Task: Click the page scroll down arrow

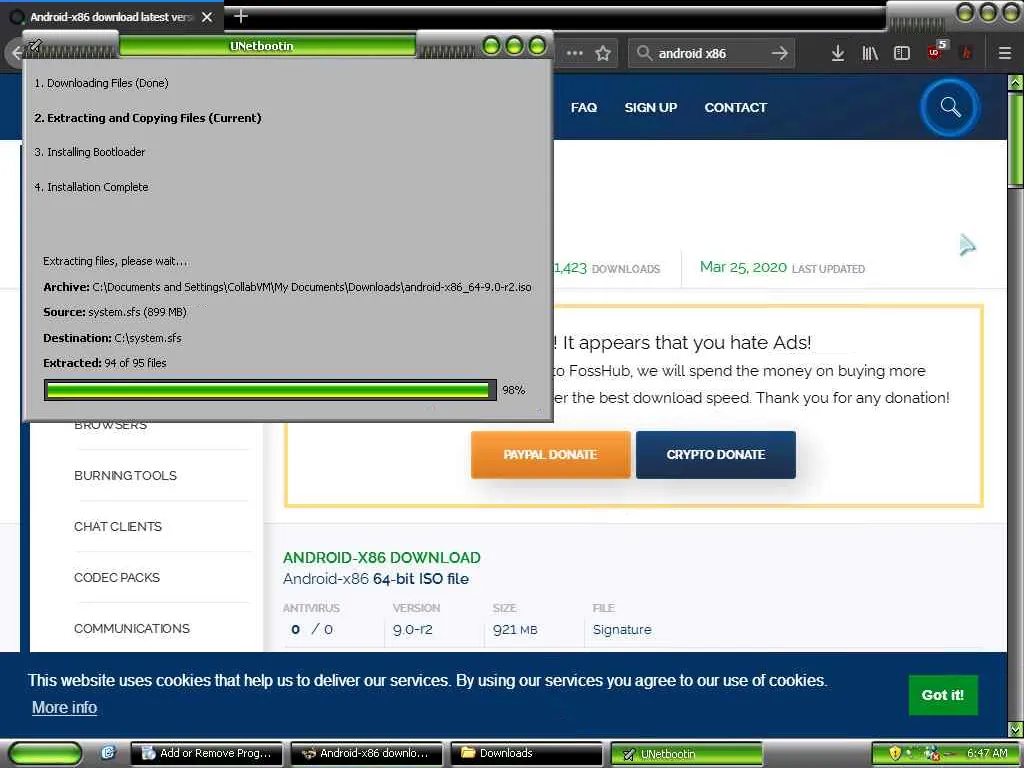Action: [1016, 729]
